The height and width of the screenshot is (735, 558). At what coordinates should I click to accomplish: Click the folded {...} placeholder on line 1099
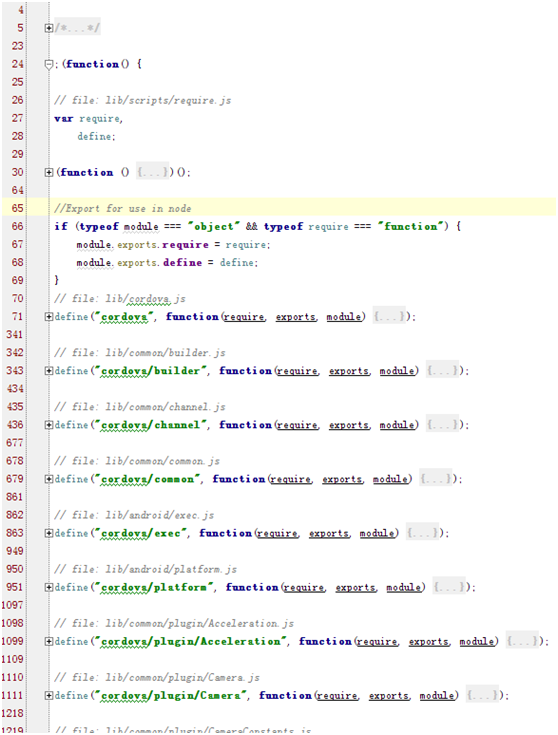pyautogui.click(x=522, y=641)
